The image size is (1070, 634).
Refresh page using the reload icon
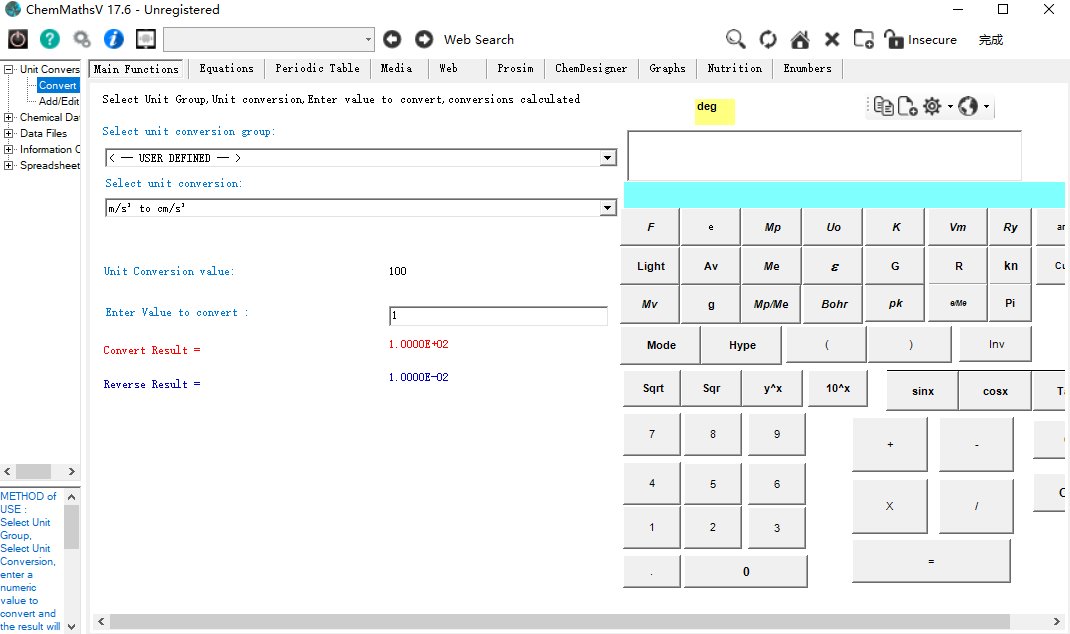768,39
